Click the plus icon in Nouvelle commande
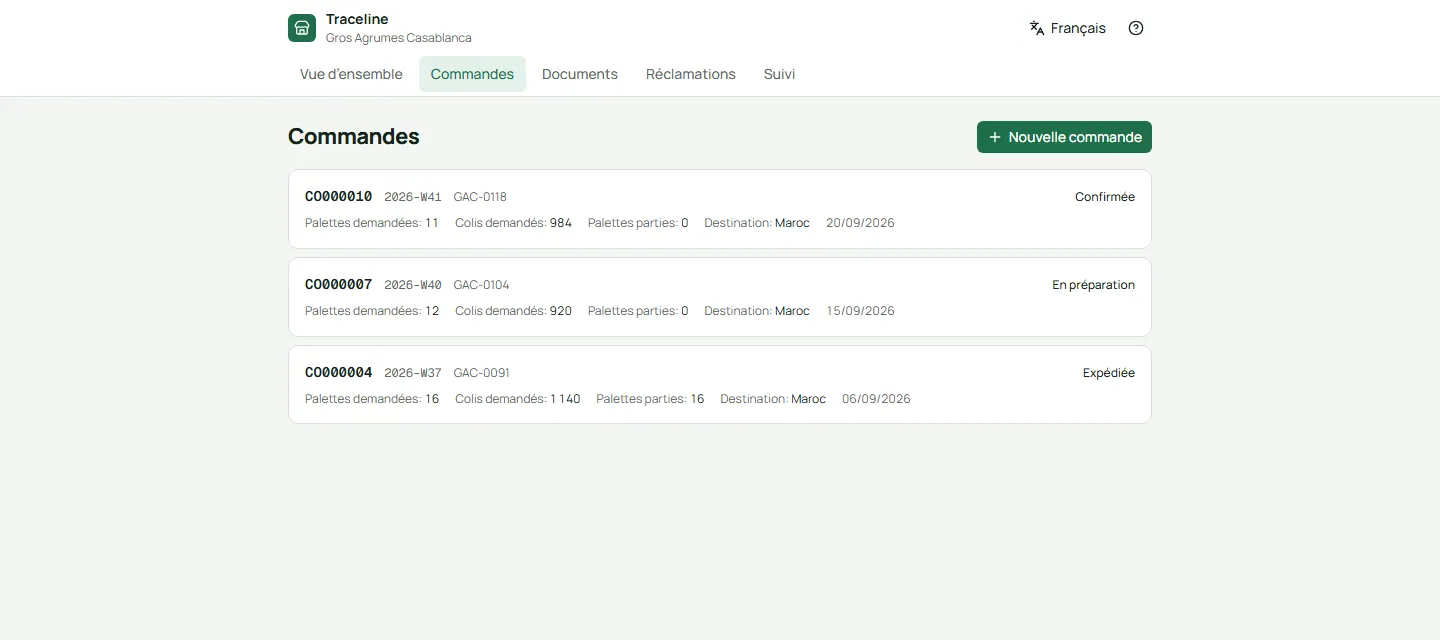Image resolution: width=1440 pixels, height=640 pixels. click(995, 137)
